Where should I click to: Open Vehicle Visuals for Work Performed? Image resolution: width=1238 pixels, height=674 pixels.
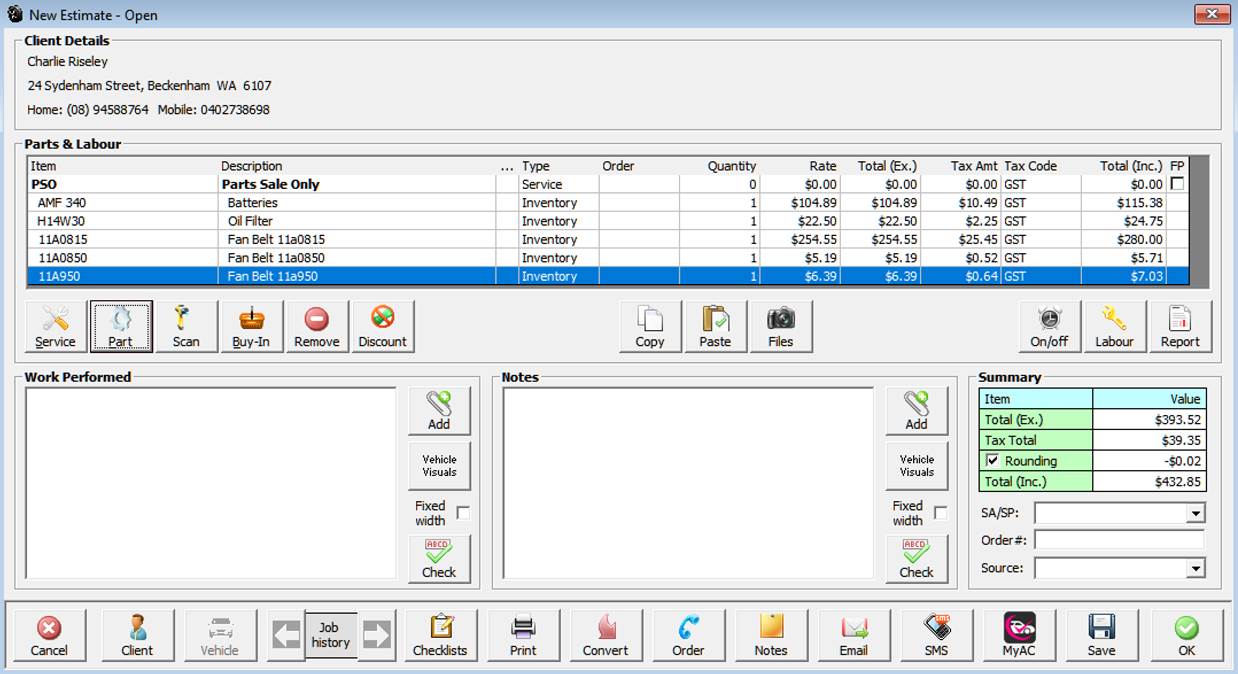[439, 466]
